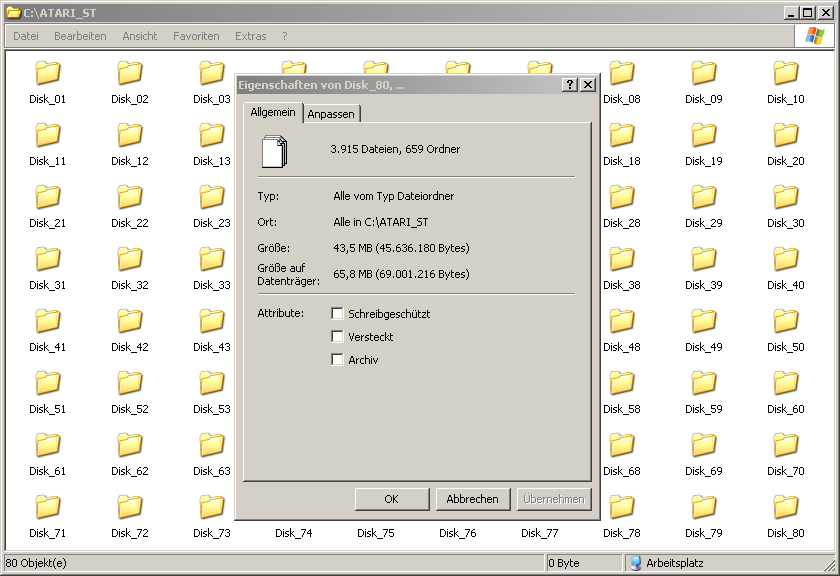The height and width of the screenshot is (576, 840).
Task: Select the Disk_41 folder icon
Action: pyautogui.click(x=48, y=321)
